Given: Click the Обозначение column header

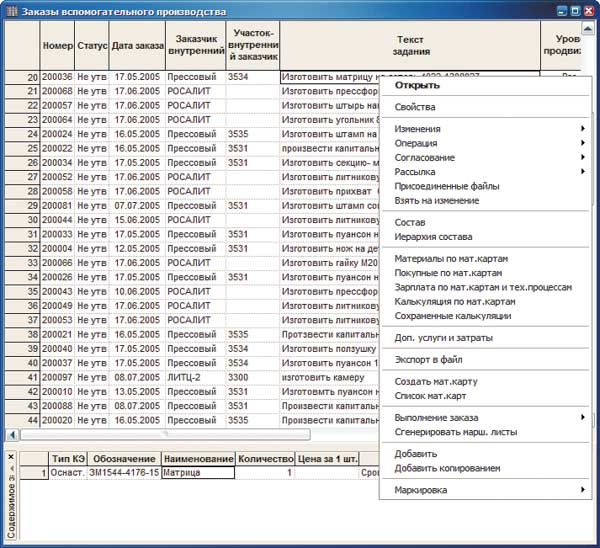Looking at the screenshot, I should (124, 459).
